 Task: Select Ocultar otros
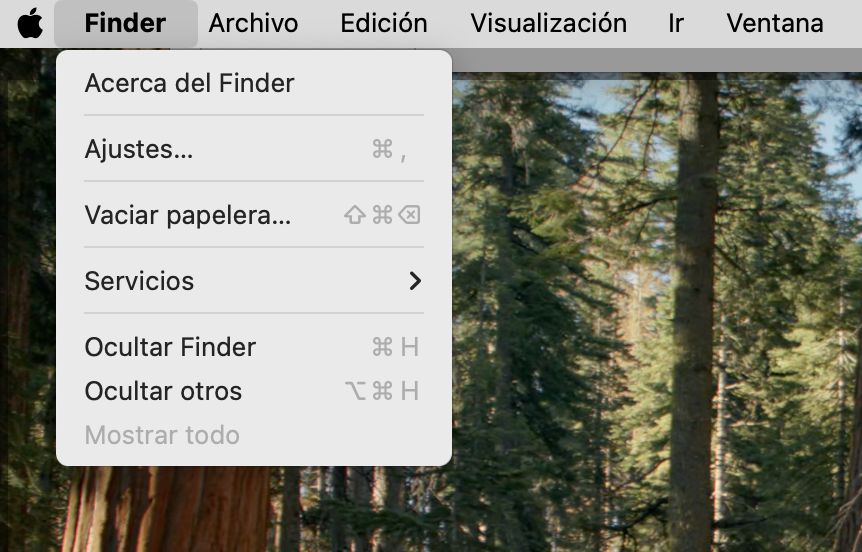(x=254, y=391)
